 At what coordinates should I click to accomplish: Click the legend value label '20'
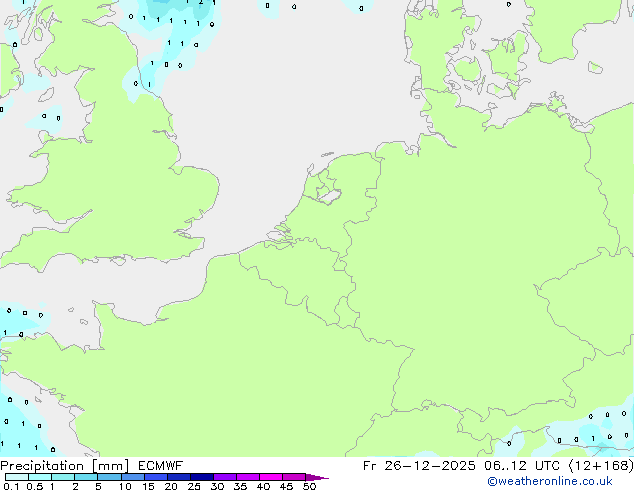tap(171, 486)
